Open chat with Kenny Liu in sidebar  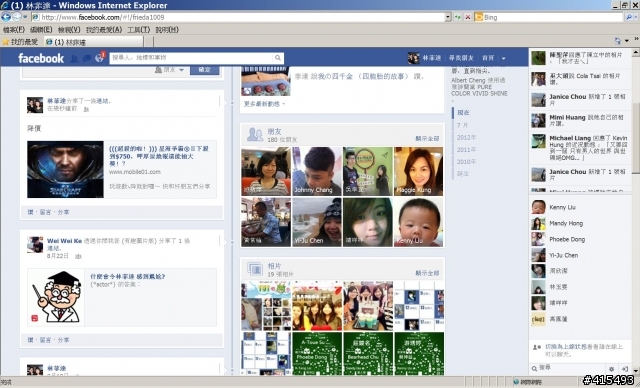580,207
